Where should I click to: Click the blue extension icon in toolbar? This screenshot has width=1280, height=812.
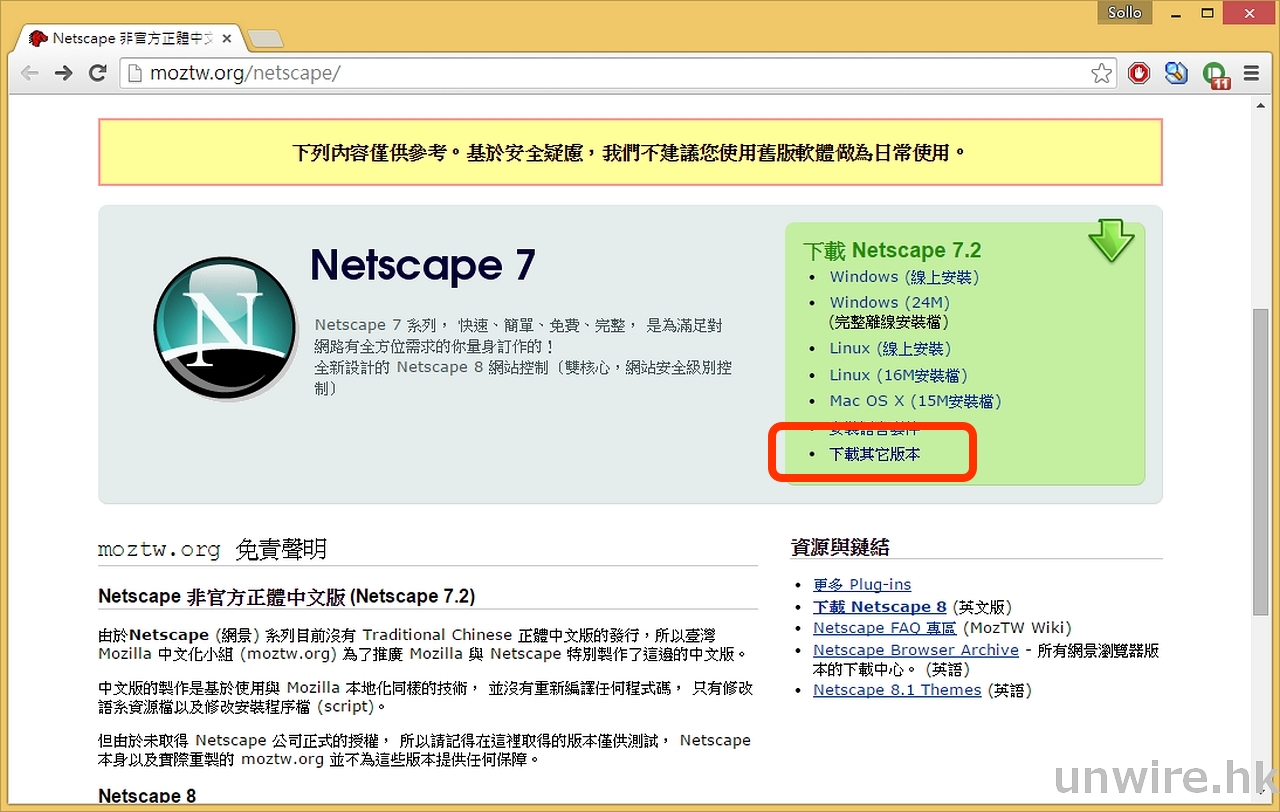pyautogui.click(x=1176, y=73)
